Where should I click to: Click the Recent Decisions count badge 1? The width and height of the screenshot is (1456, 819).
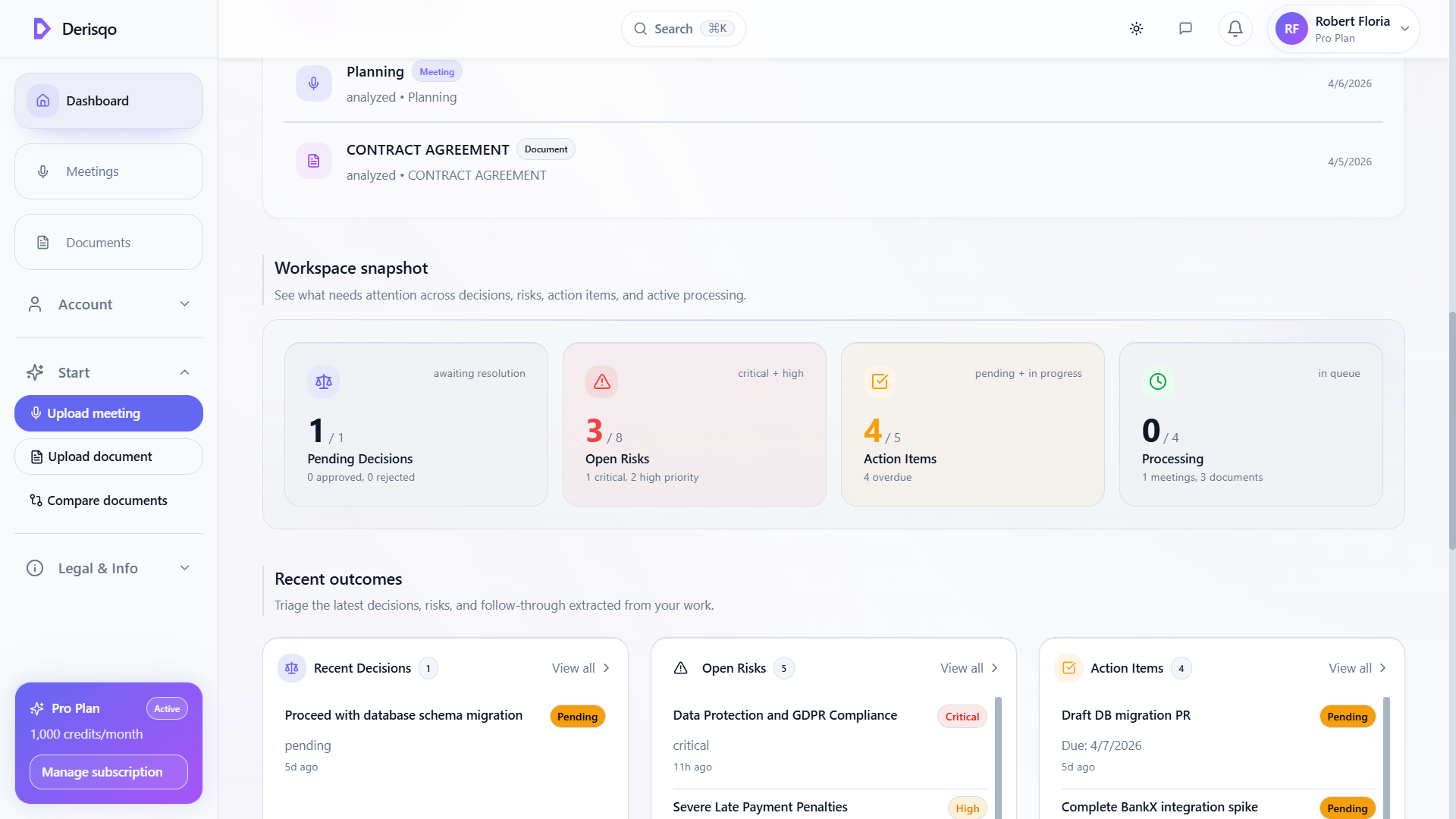428,668
